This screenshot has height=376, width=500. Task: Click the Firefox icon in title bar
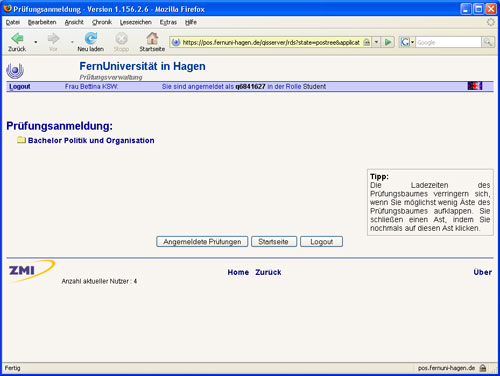(x=7, y=8)
